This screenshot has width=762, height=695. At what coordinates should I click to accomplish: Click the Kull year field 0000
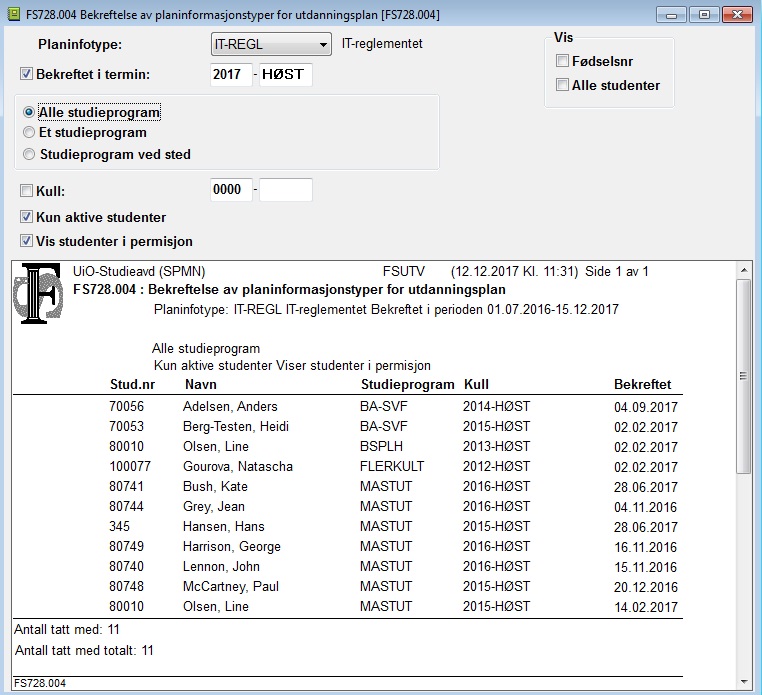(x=231, y=190)
